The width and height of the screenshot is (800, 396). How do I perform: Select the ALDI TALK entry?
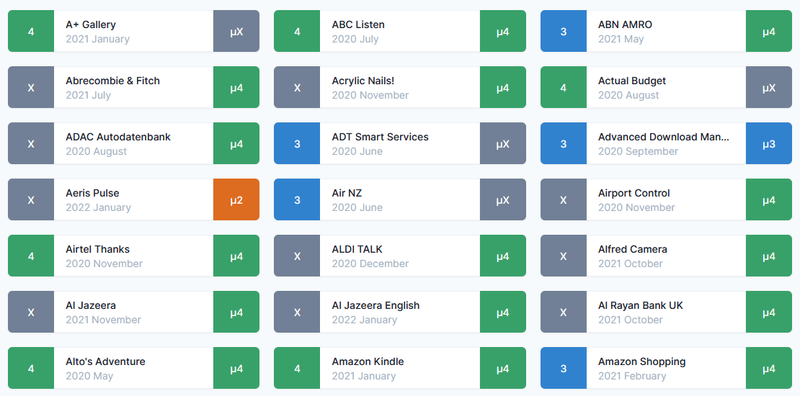400,256
